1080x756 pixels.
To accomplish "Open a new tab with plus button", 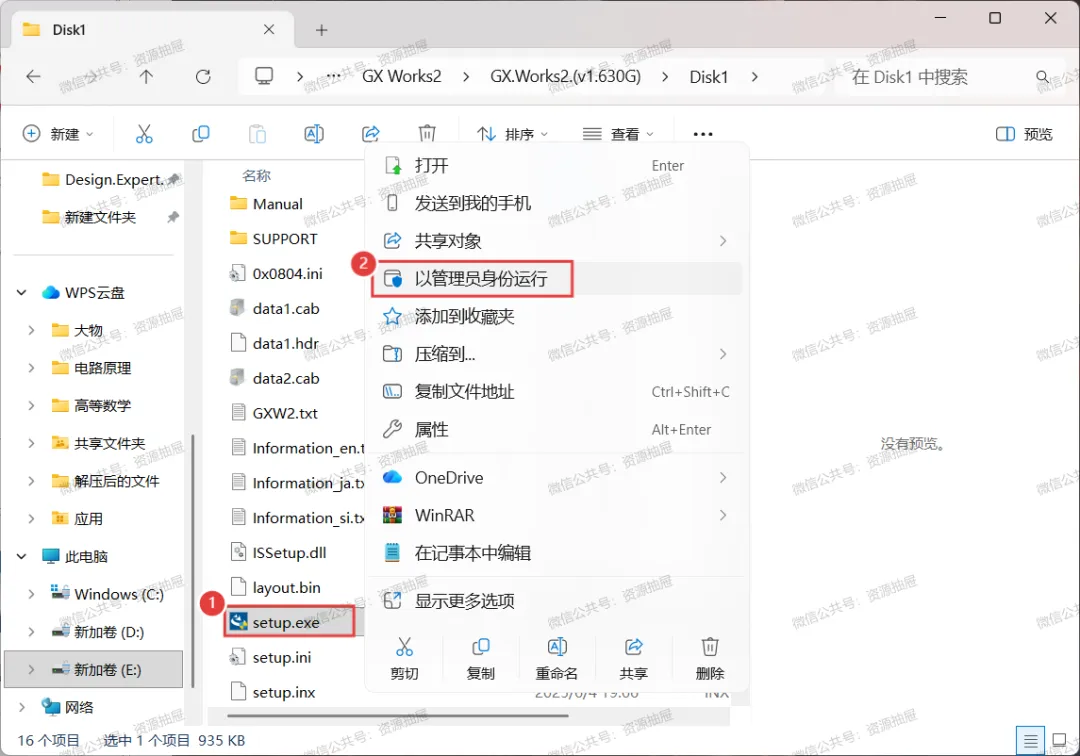I will (x=322, y=30).
